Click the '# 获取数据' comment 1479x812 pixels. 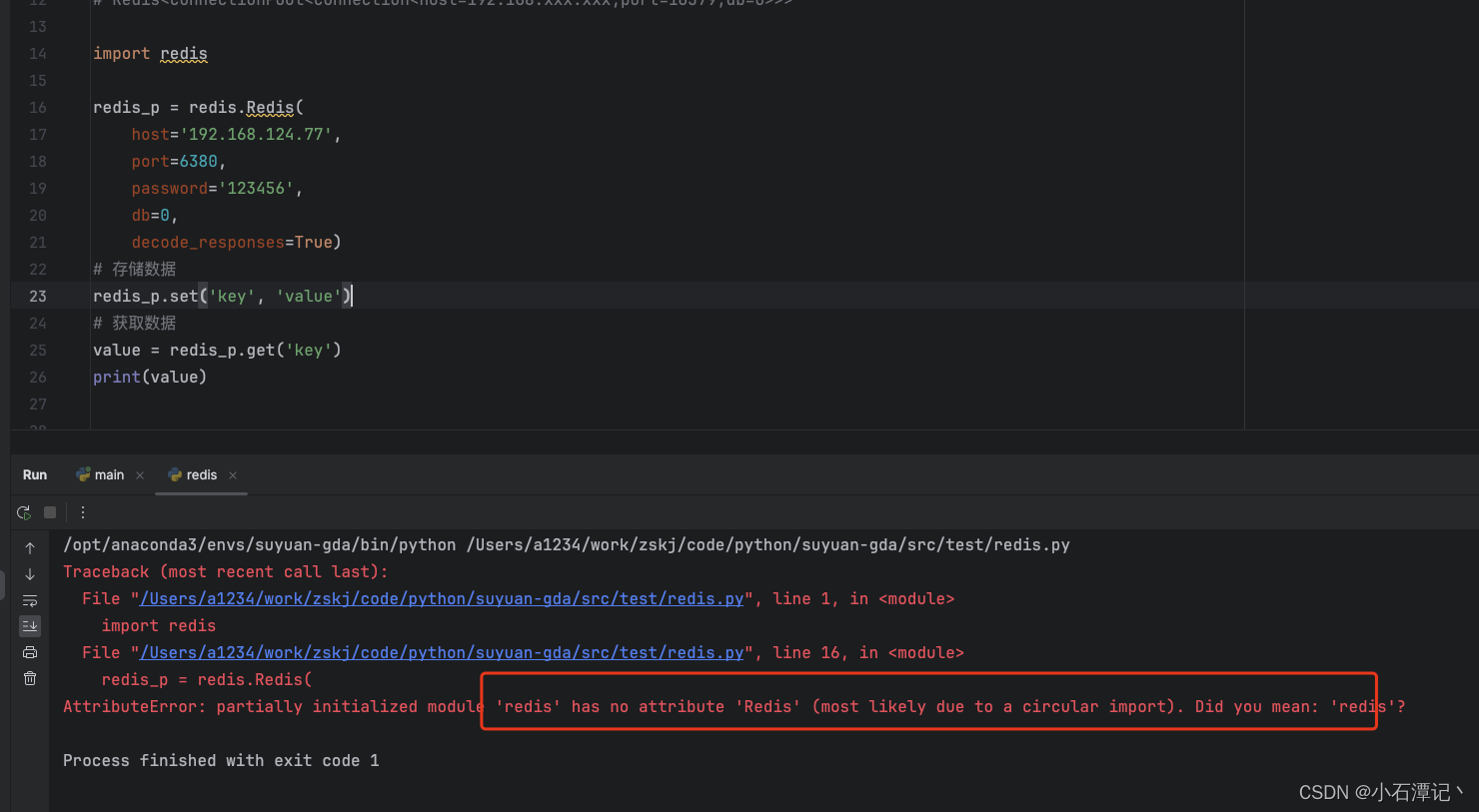[134, 324]
